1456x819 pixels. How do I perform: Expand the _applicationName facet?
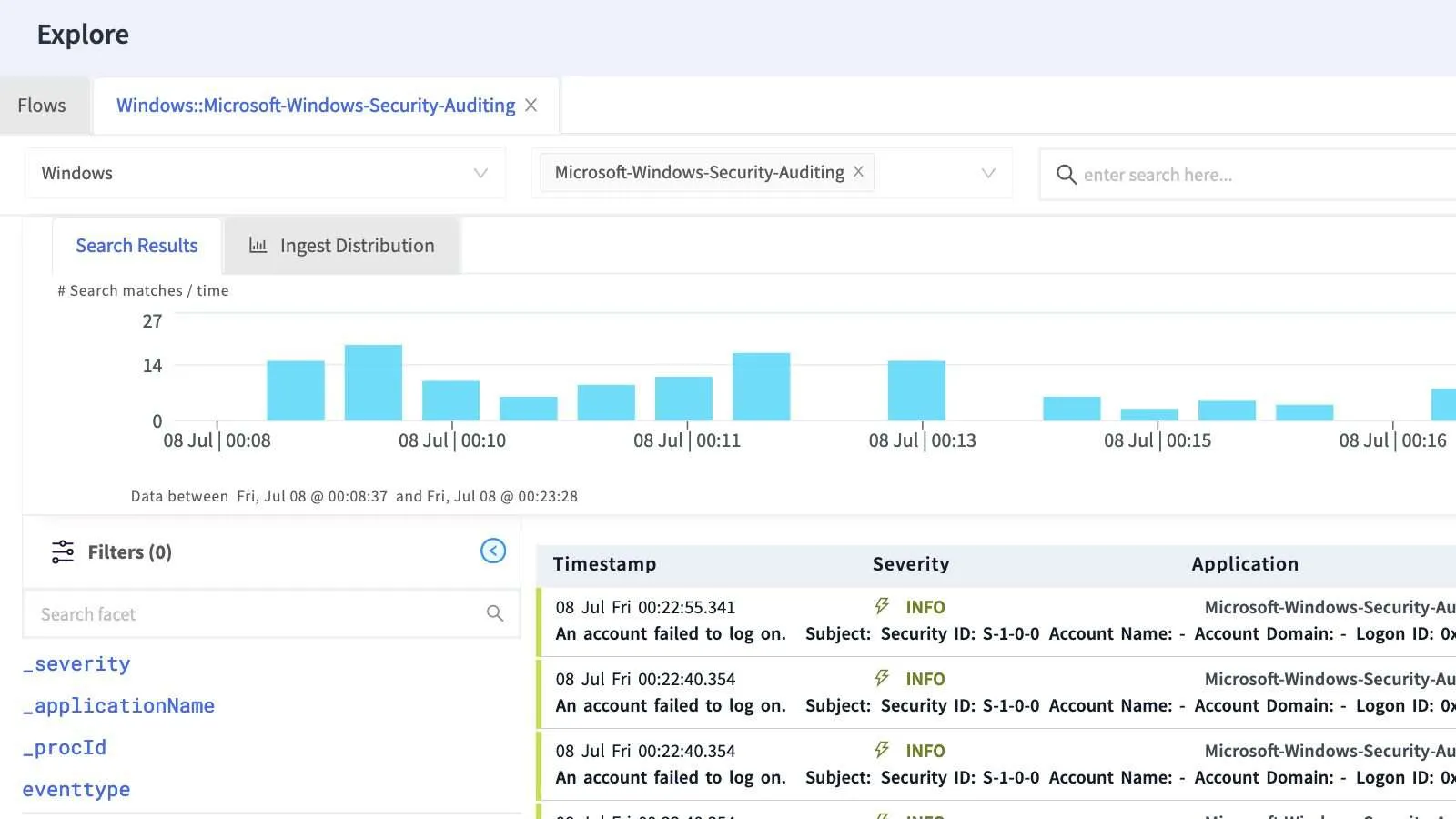click(118, 706)
